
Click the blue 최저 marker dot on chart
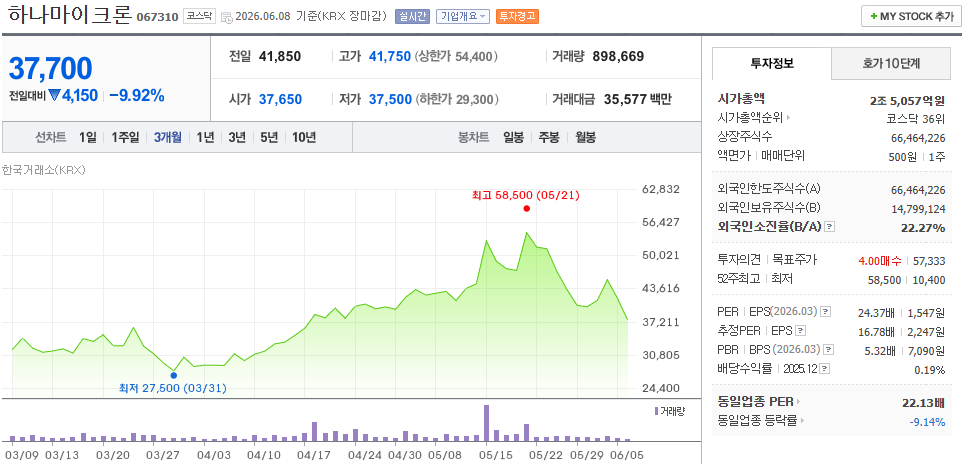pyautogui.click(x=173, y=375)
